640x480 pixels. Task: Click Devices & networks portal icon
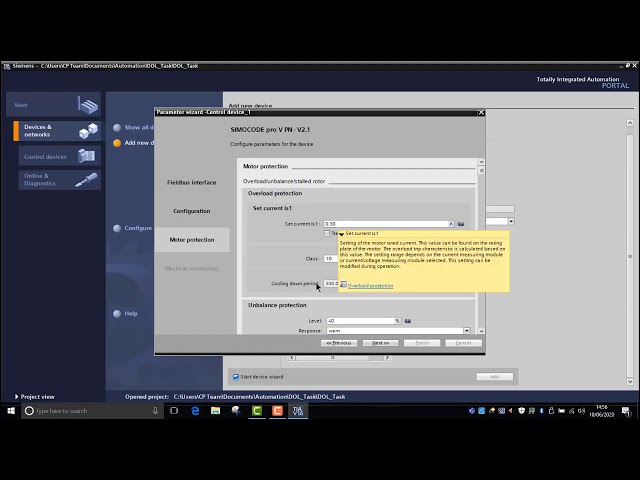(89, 131)
